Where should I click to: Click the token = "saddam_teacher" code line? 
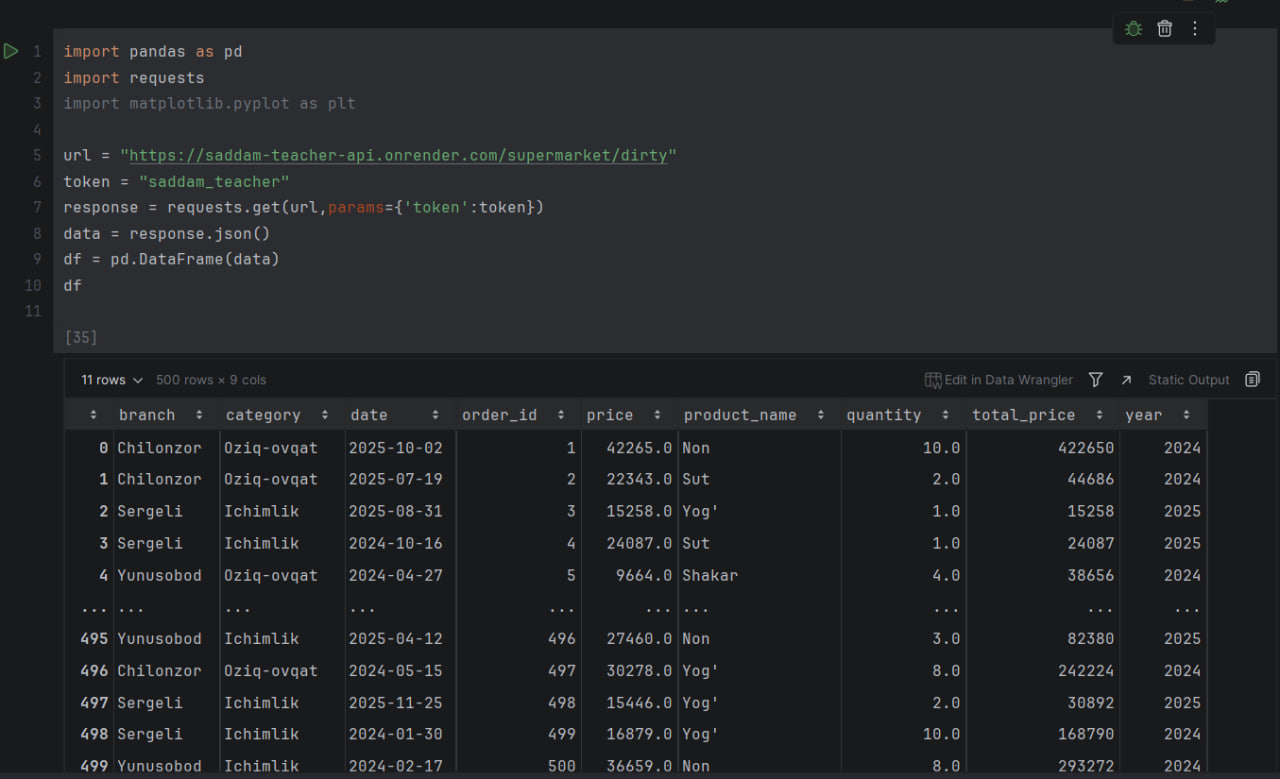click(x=176, y=181)
